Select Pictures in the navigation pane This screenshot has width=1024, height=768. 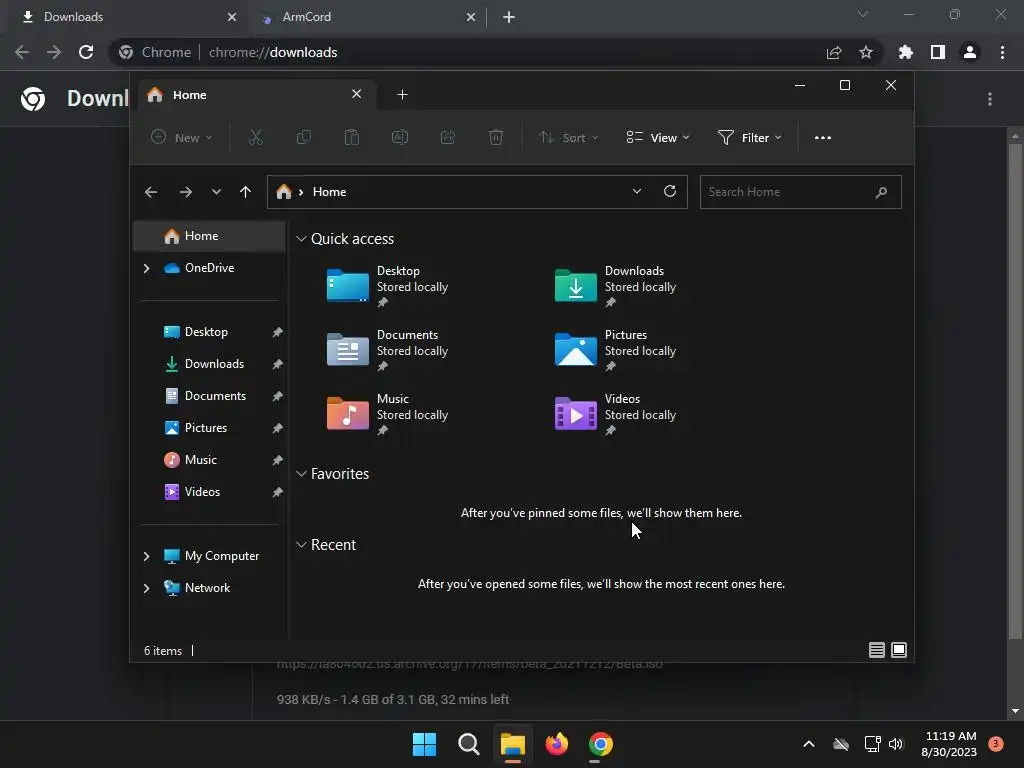(209, 428)
